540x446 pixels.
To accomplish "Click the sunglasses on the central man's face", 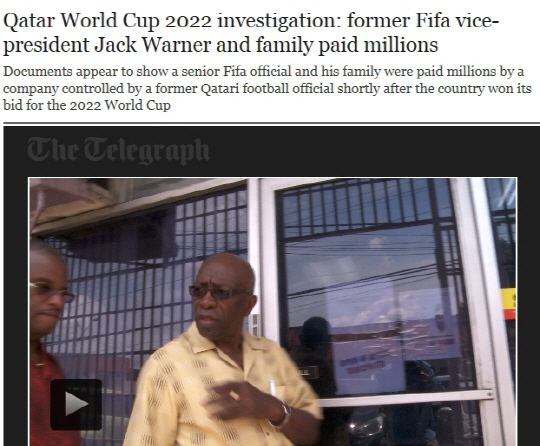I will pos(218,293).
